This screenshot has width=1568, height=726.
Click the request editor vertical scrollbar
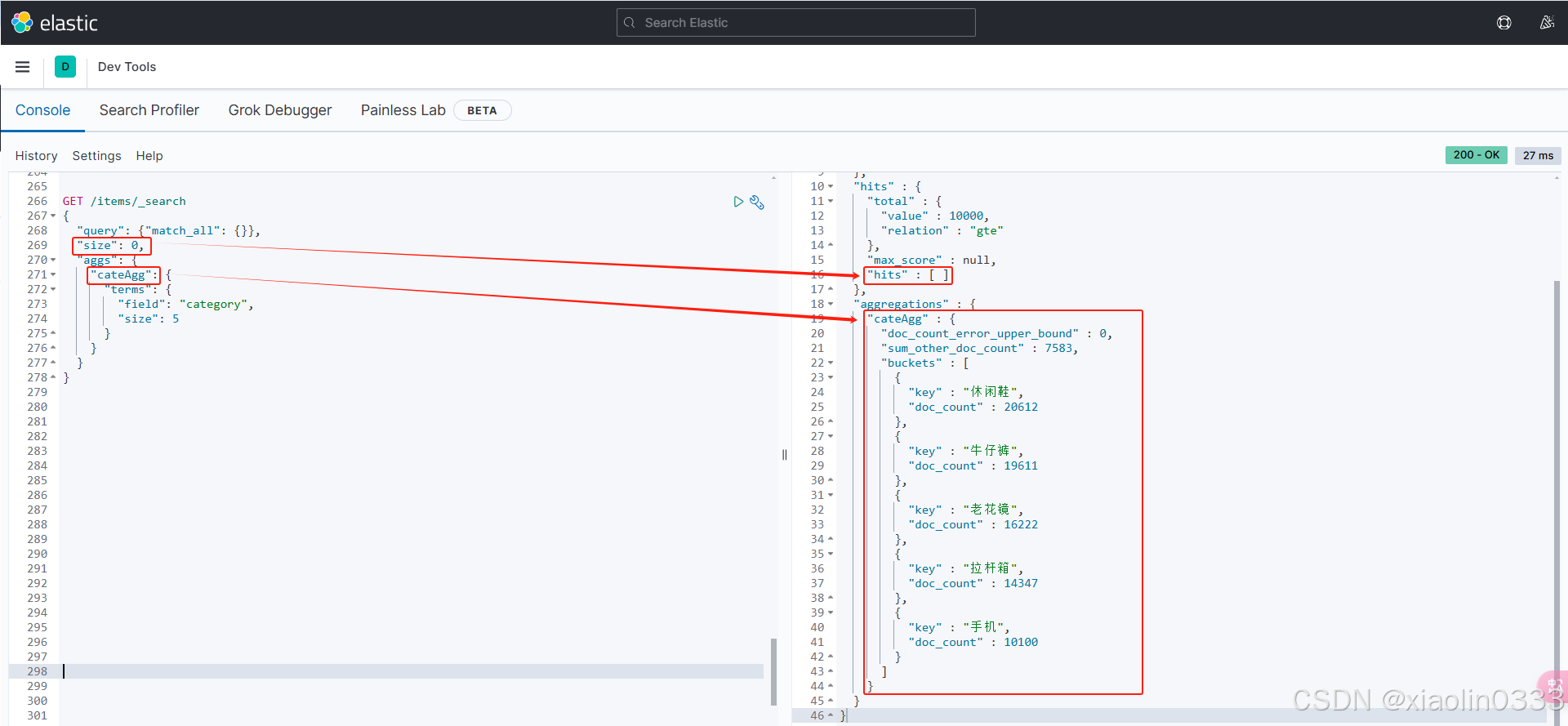(x=773, y=671)
